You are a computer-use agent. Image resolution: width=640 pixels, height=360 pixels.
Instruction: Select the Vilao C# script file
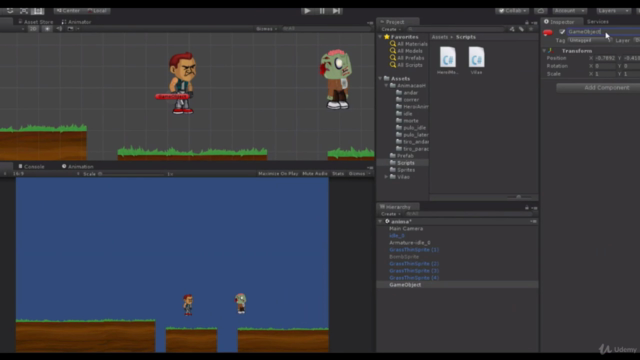coord(476,60)
